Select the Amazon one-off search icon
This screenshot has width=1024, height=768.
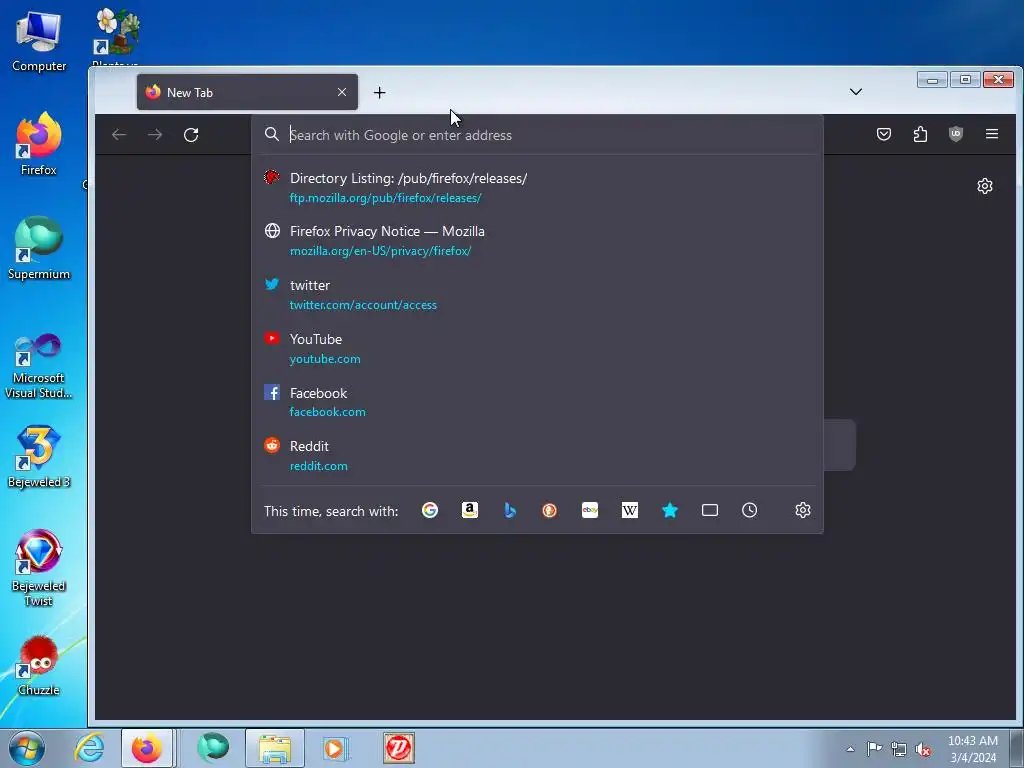tap(470, 510)
